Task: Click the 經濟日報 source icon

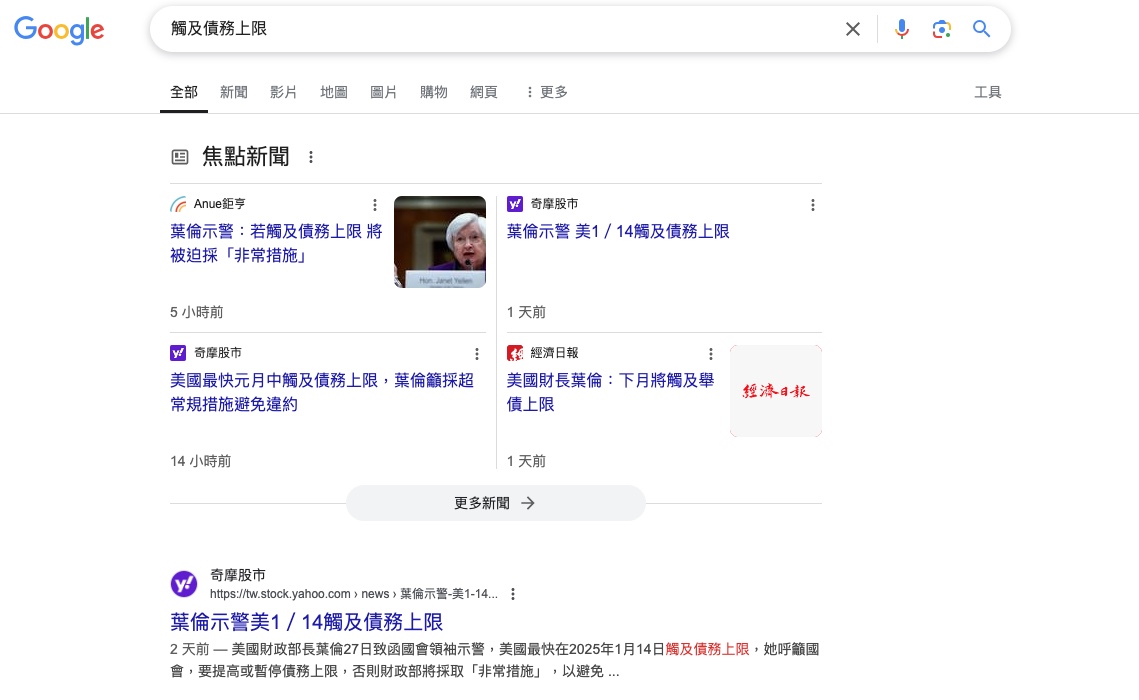Action: 515,353
